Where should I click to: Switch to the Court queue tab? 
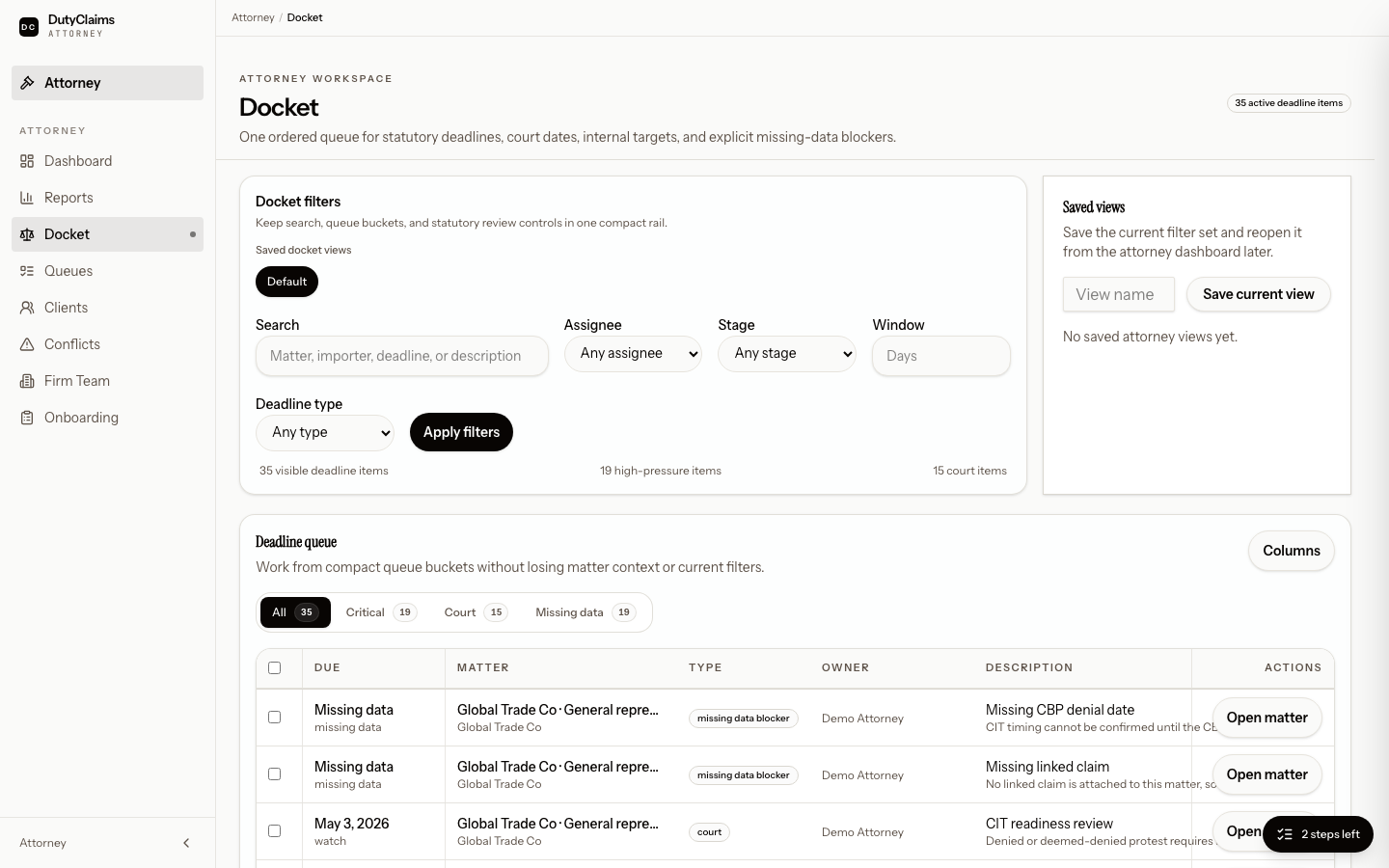point(476,612)
